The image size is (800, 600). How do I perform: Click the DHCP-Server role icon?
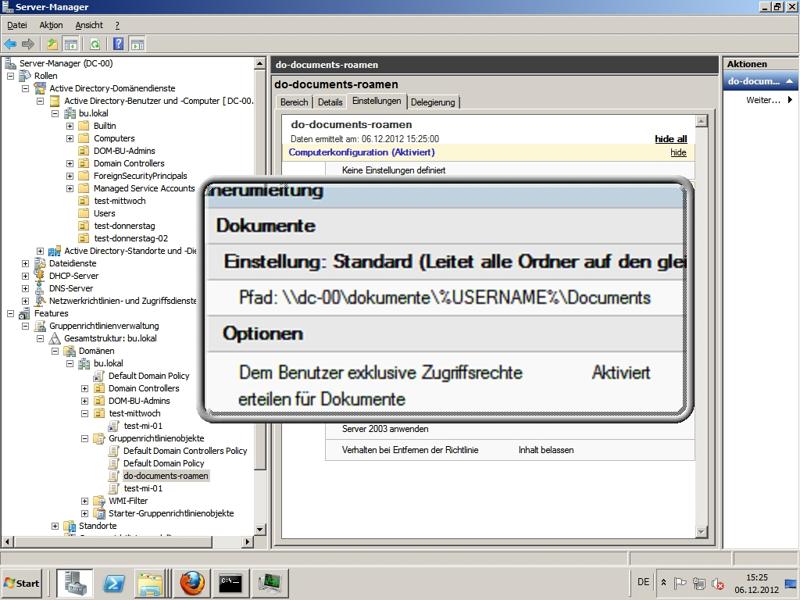pyautogui.click(x=40, y=276)
